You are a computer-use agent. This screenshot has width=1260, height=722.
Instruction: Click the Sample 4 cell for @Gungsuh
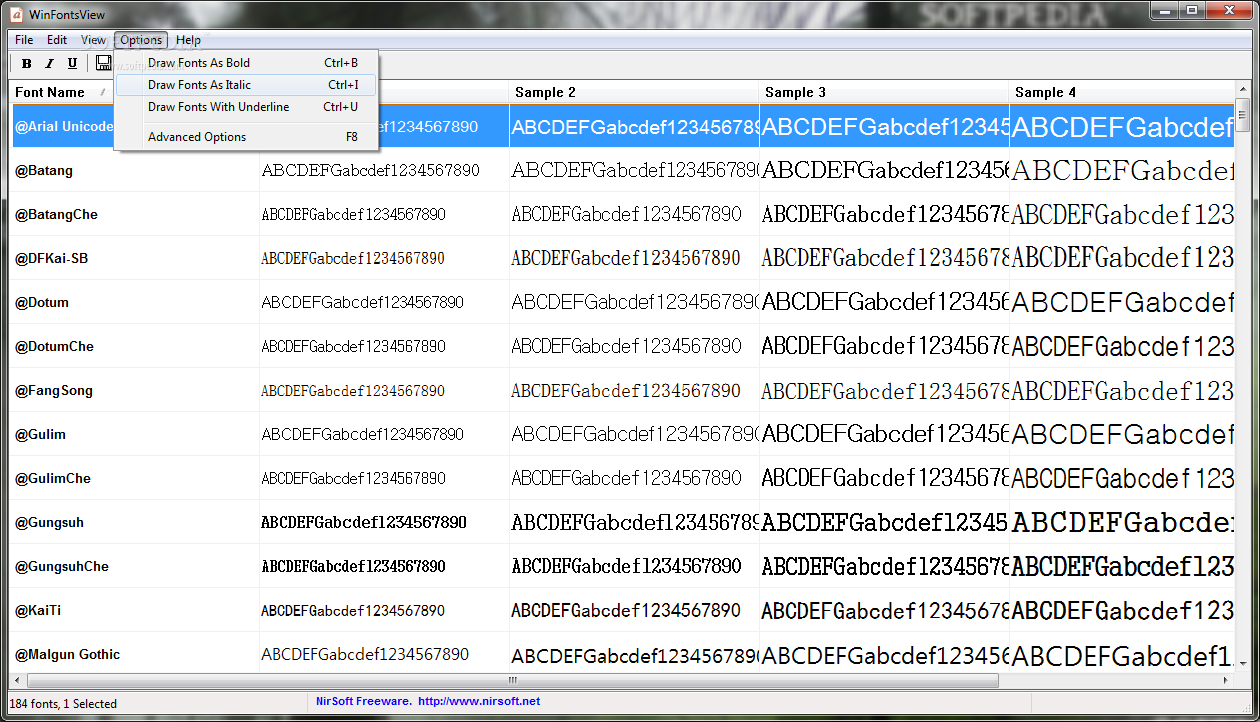[x=1122, y=522]
